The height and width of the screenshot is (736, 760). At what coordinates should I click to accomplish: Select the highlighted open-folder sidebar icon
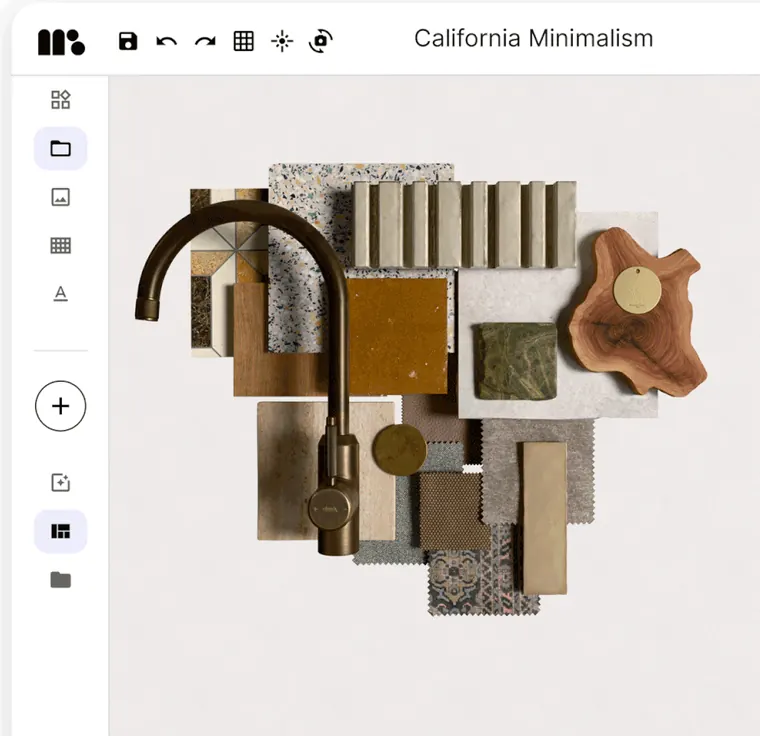pyautogui.click(x=61, y=148)
